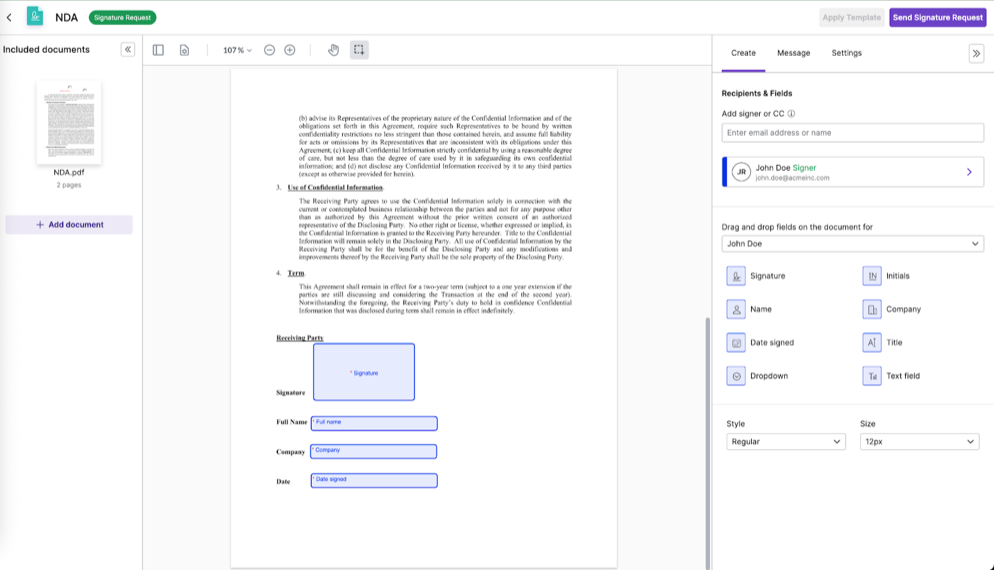Click Send Signature Request button
The width and height of the screenshot is (994, 570).
click(937, 17)
